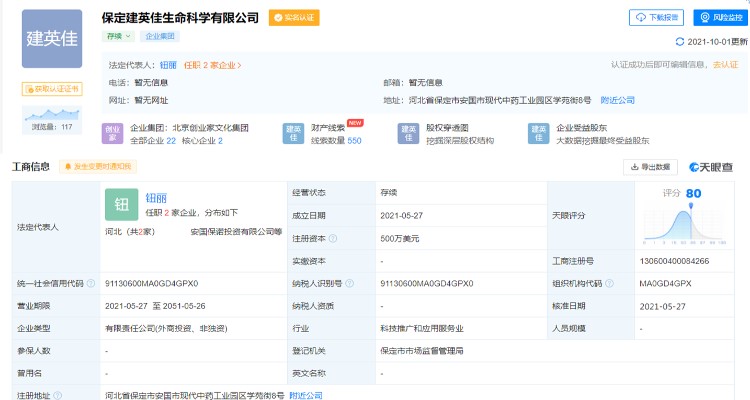Screen dimensions: 750x400
Task: Click the 下载报告 download report button
Action: click(656, 18)
